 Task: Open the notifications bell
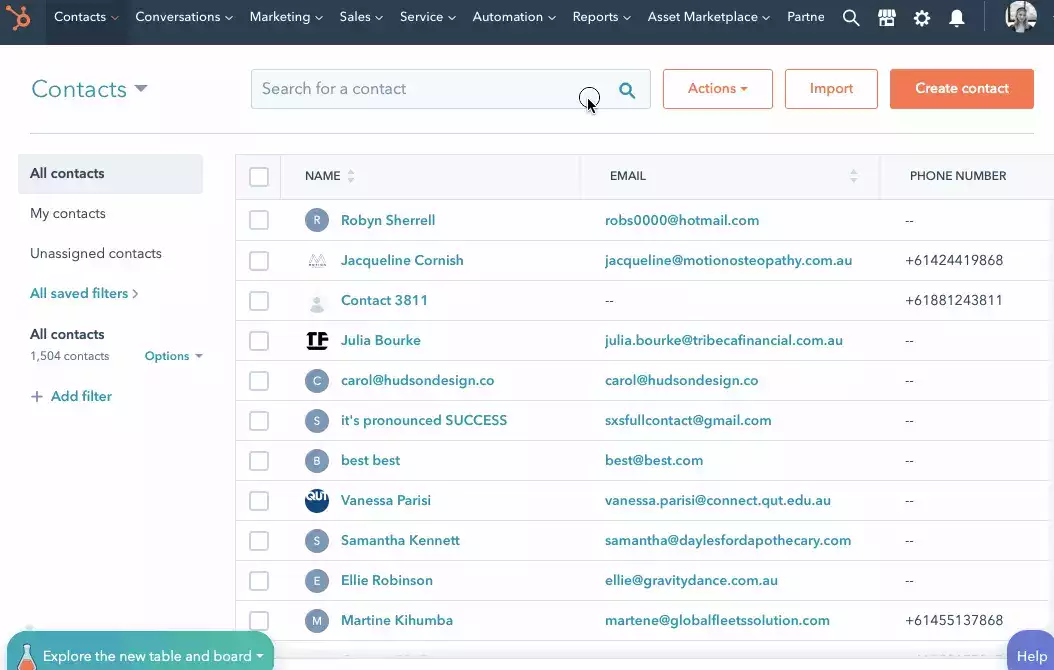(x=957, y=18)
